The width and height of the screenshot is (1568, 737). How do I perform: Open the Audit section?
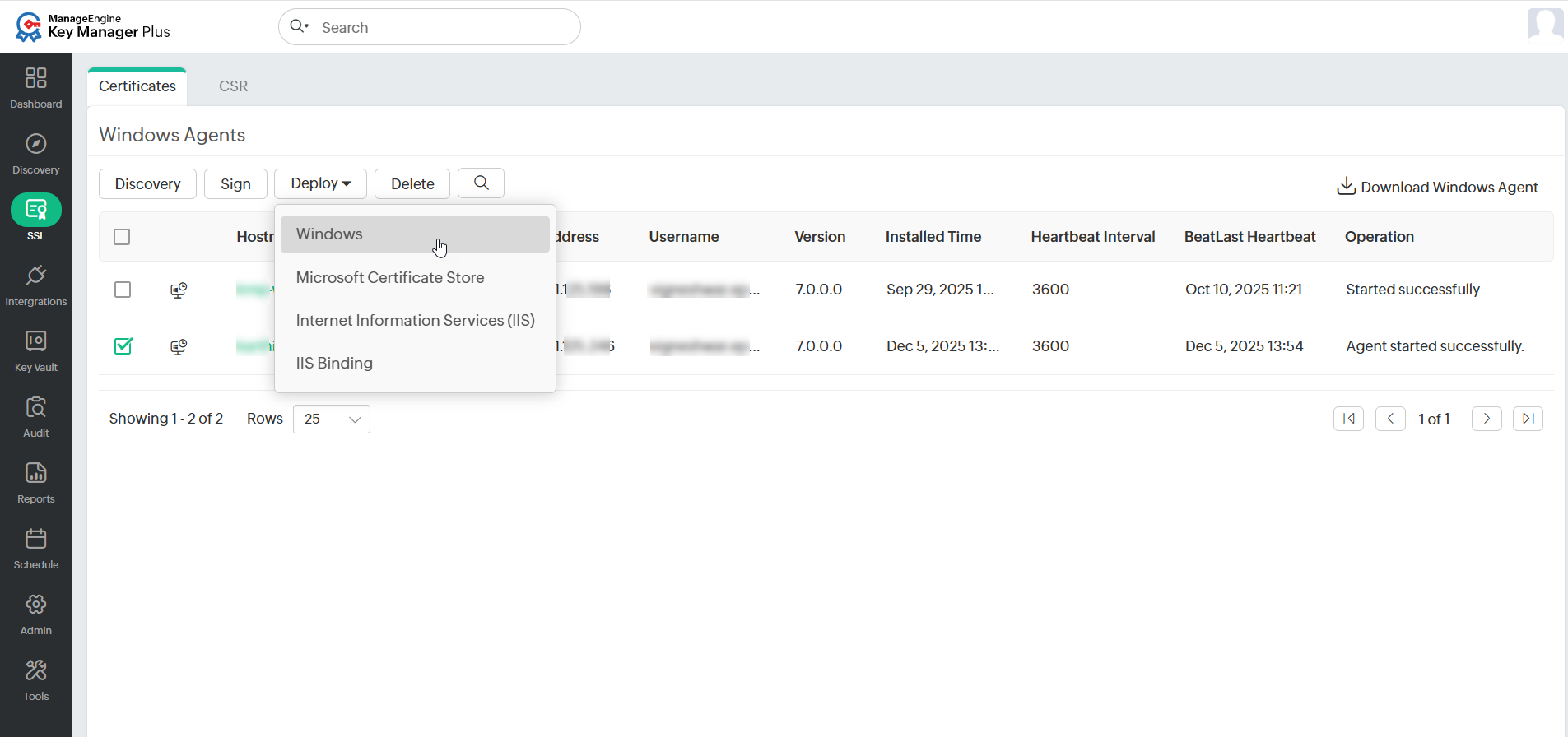(x=36, y=416)
